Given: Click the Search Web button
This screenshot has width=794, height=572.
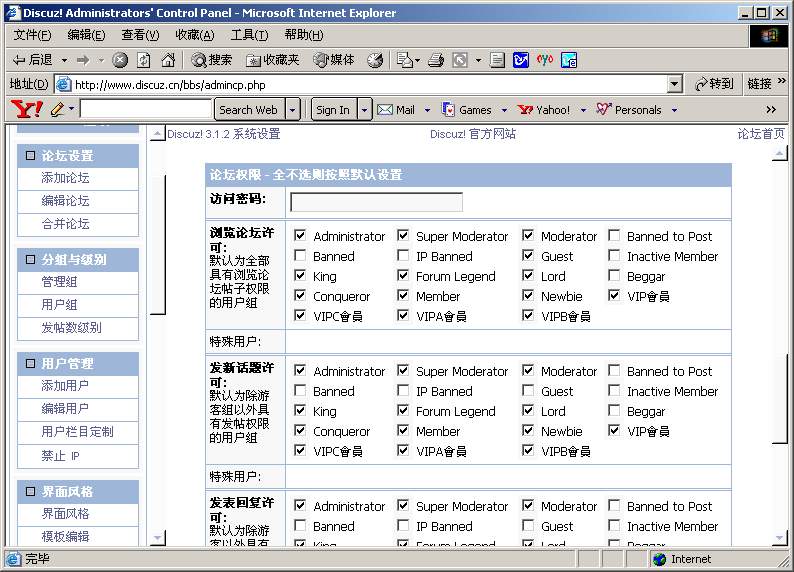Looking at the screenshot, I should [248, 110].
